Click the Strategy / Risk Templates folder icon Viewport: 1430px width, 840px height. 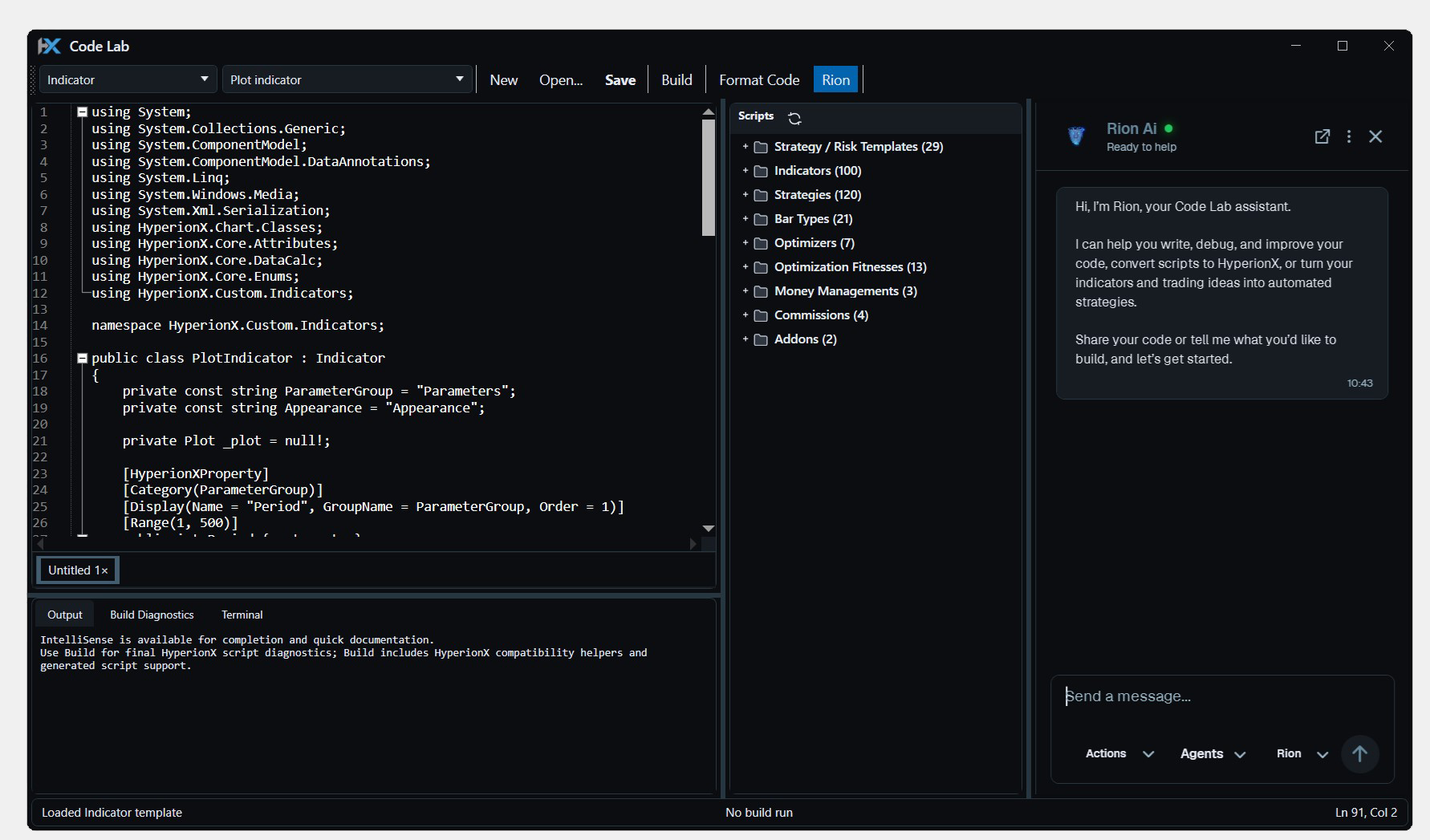[761, 147]
